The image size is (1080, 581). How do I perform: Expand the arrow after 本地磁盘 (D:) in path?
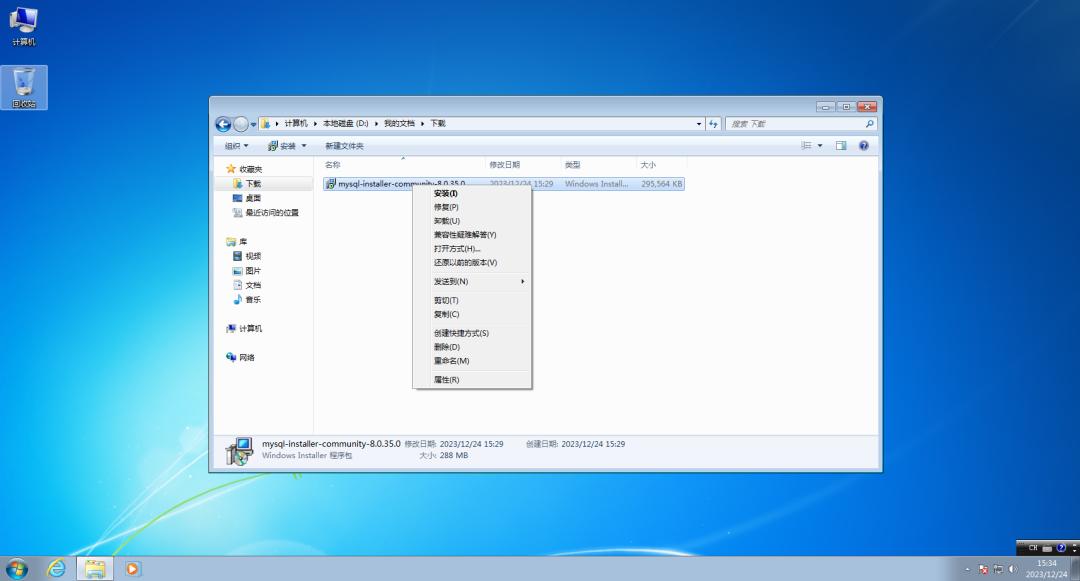376,124
